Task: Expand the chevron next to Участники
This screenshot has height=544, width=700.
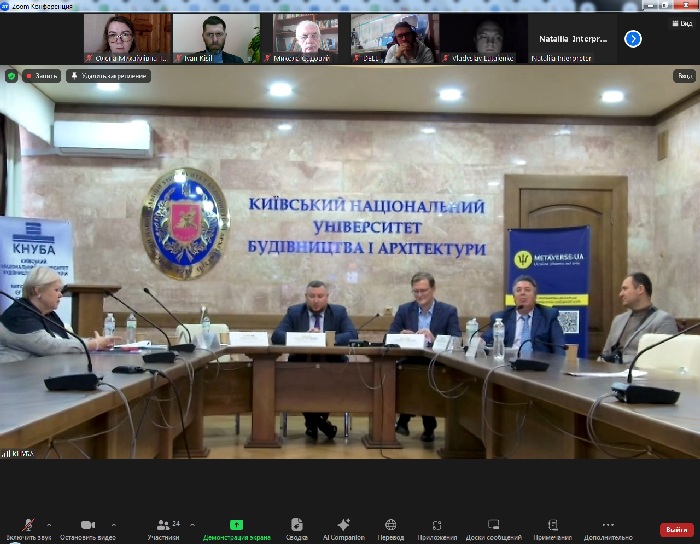Action: pyautogui.click(x=193, y=524)
